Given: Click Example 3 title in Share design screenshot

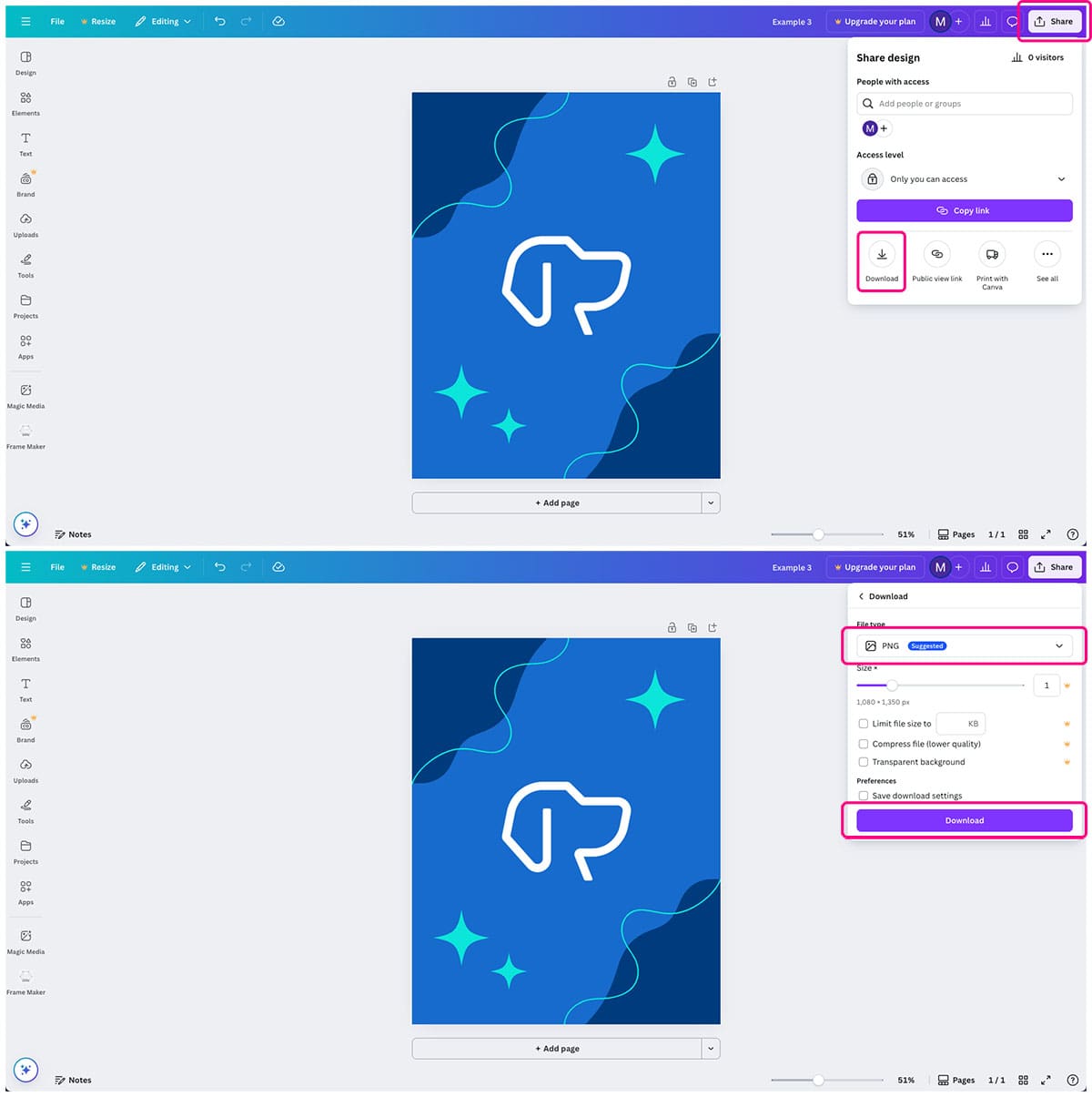Looking at the screenshot, I should click(792, 22).
